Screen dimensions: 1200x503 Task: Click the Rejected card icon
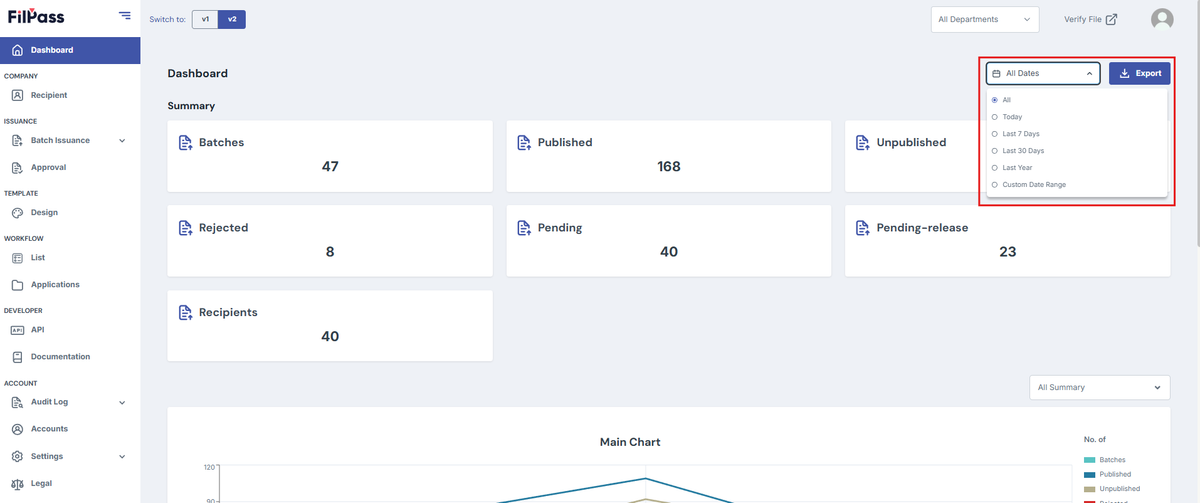pos(185,228)
